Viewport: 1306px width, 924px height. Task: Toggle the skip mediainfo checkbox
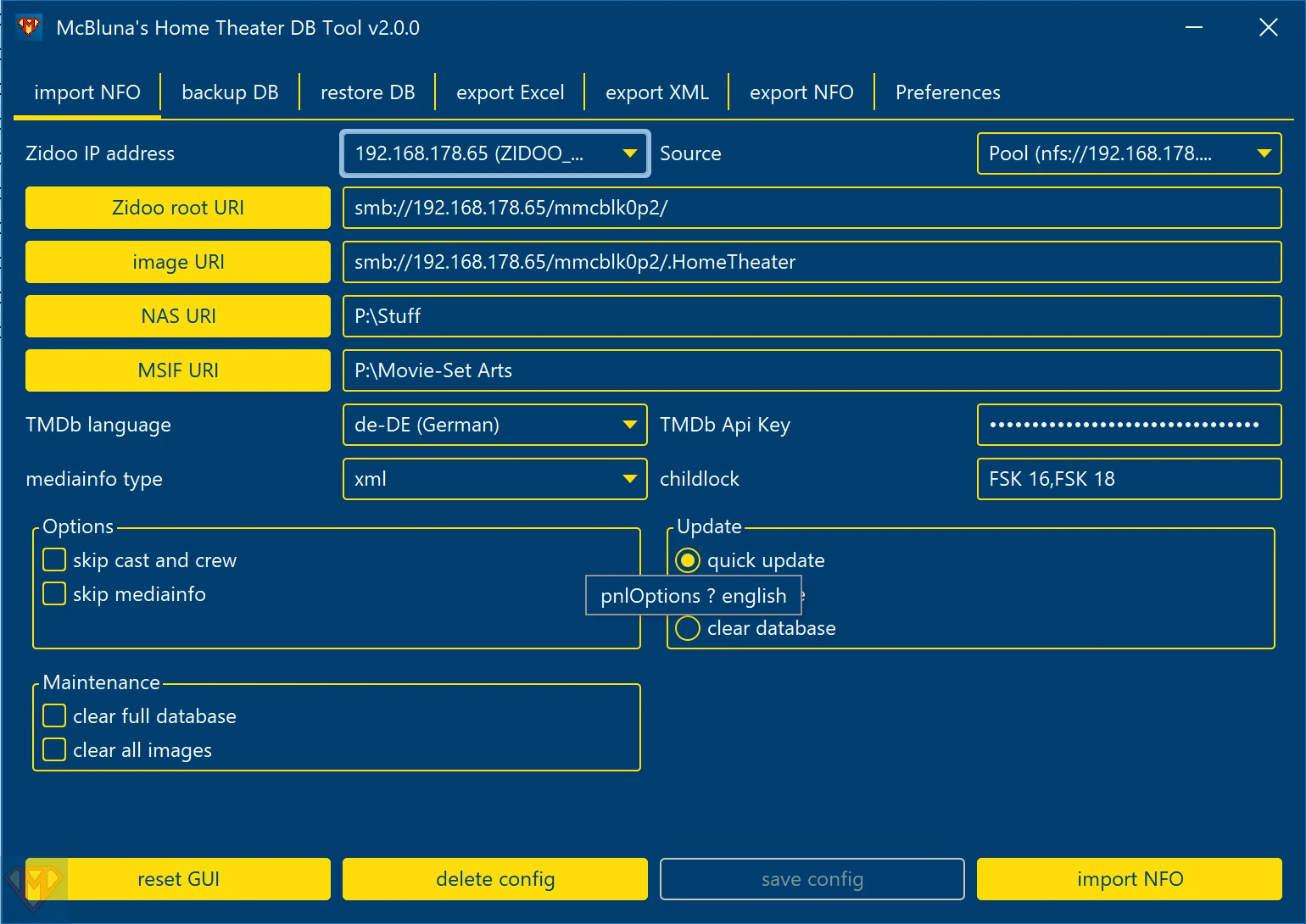[x=54, y=594]
